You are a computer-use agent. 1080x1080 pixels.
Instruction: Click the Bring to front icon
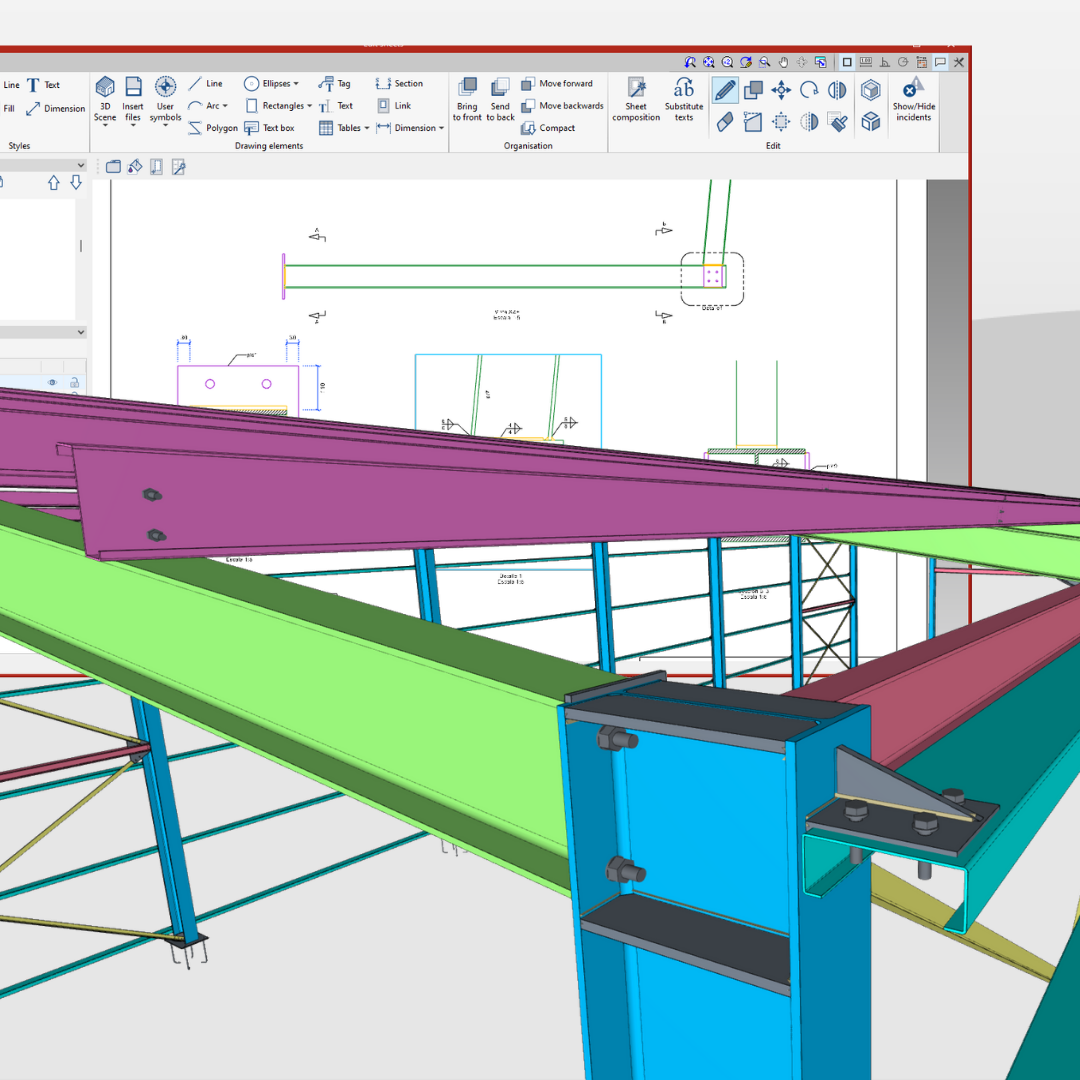[467, 97]
